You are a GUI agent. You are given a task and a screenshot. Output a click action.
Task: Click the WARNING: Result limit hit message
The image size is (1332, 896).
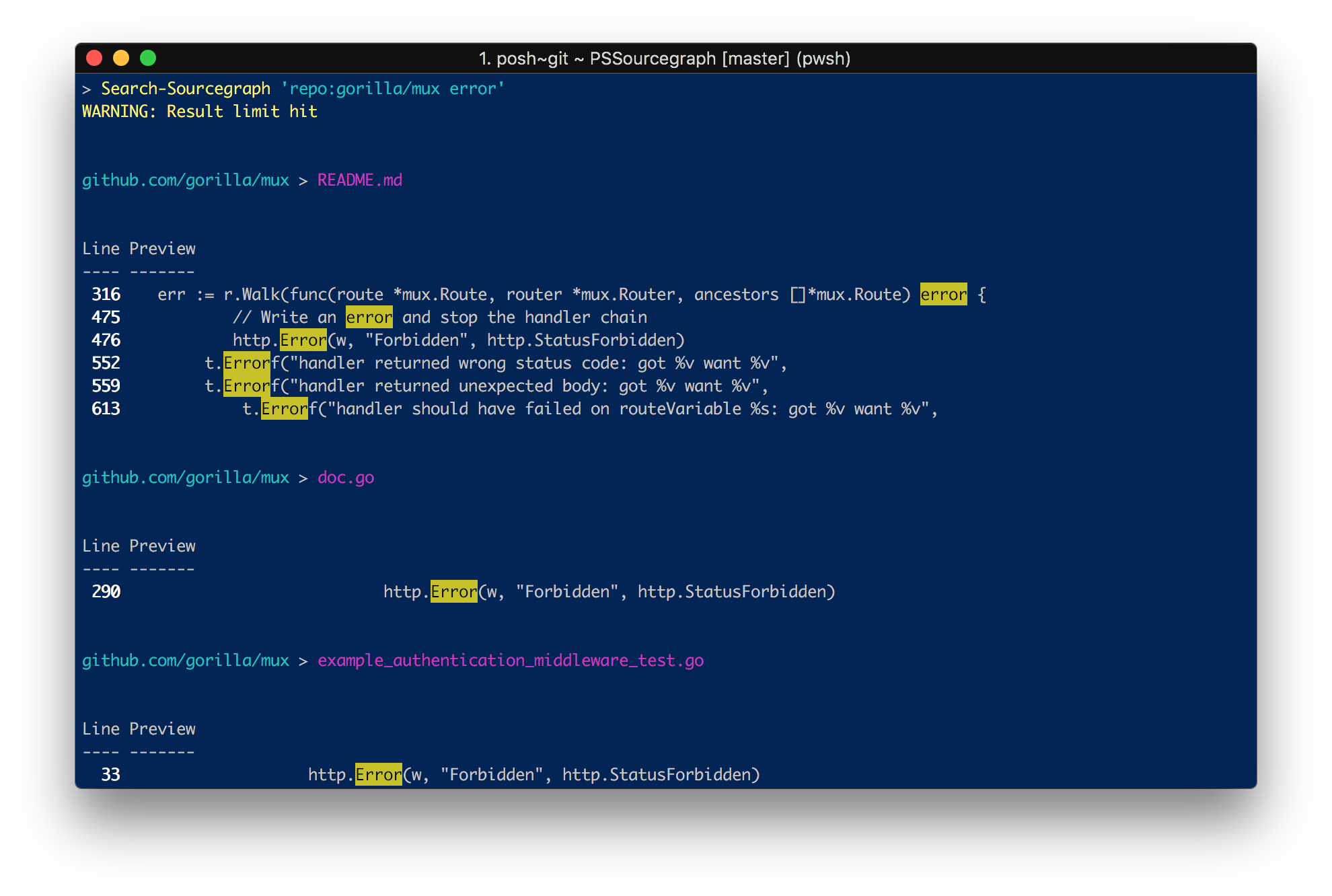click(x=199, y=112)
